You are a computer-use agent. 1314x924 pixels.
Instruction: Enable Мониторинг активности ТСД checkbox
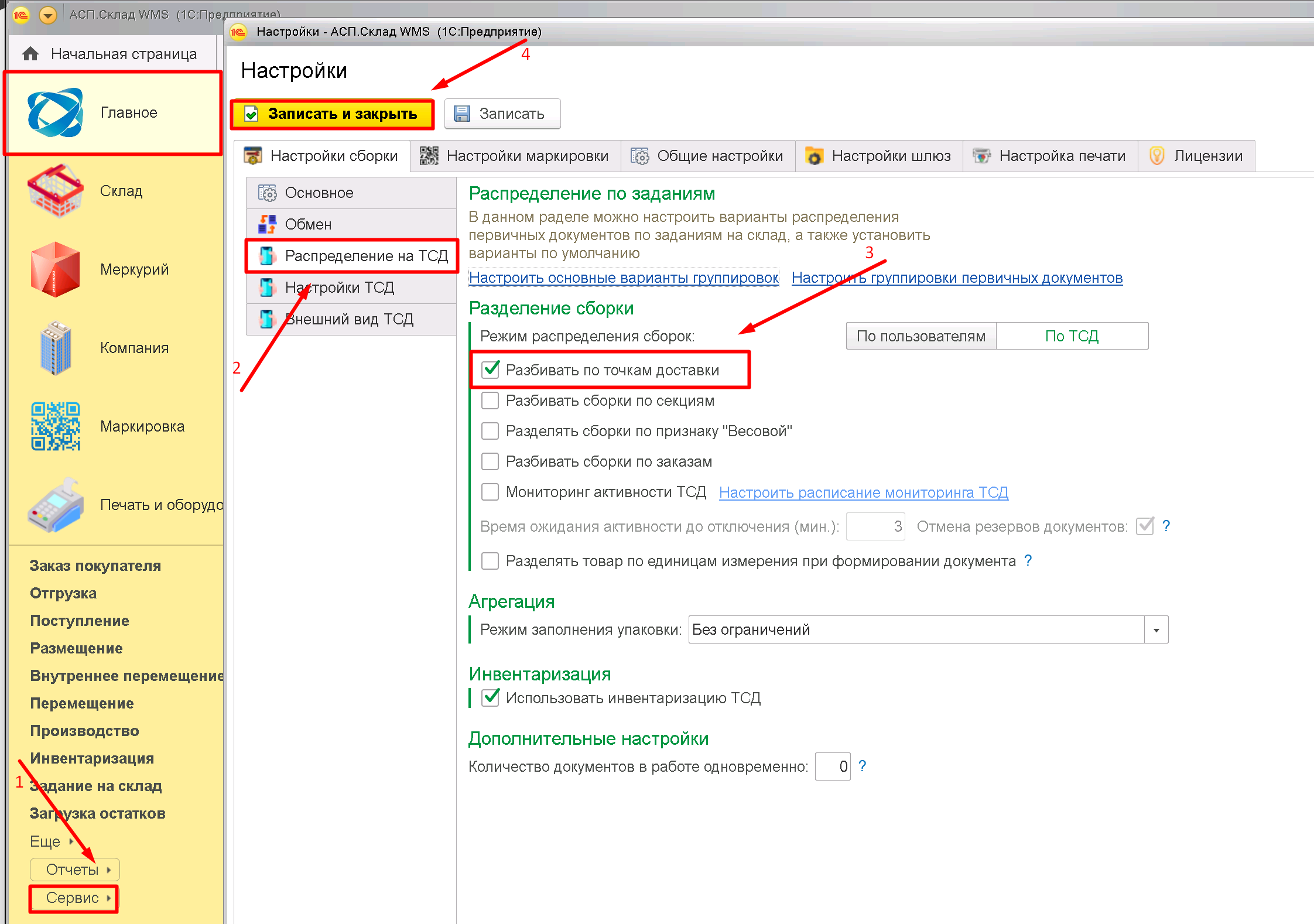490,492
